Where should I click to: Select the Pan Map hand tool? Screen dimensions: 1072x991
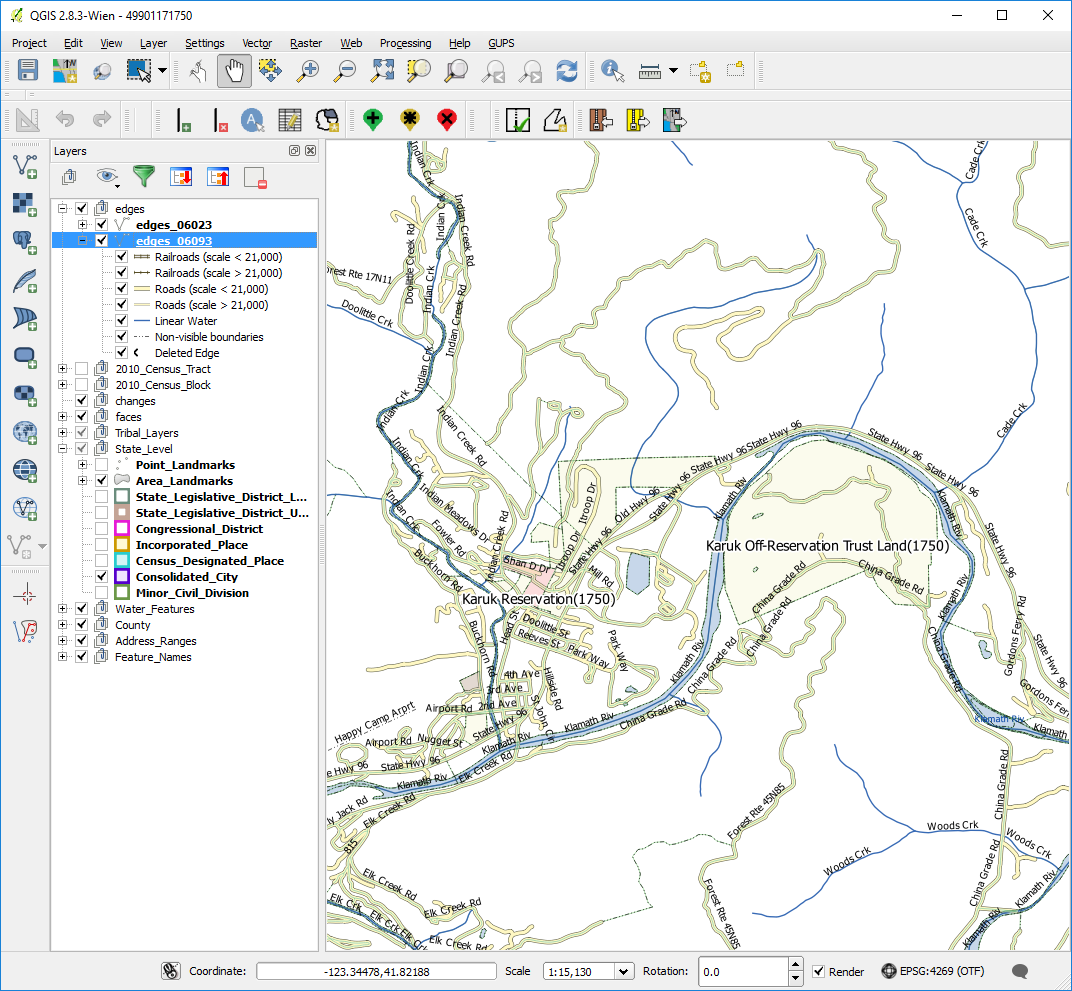click(234, 71)
